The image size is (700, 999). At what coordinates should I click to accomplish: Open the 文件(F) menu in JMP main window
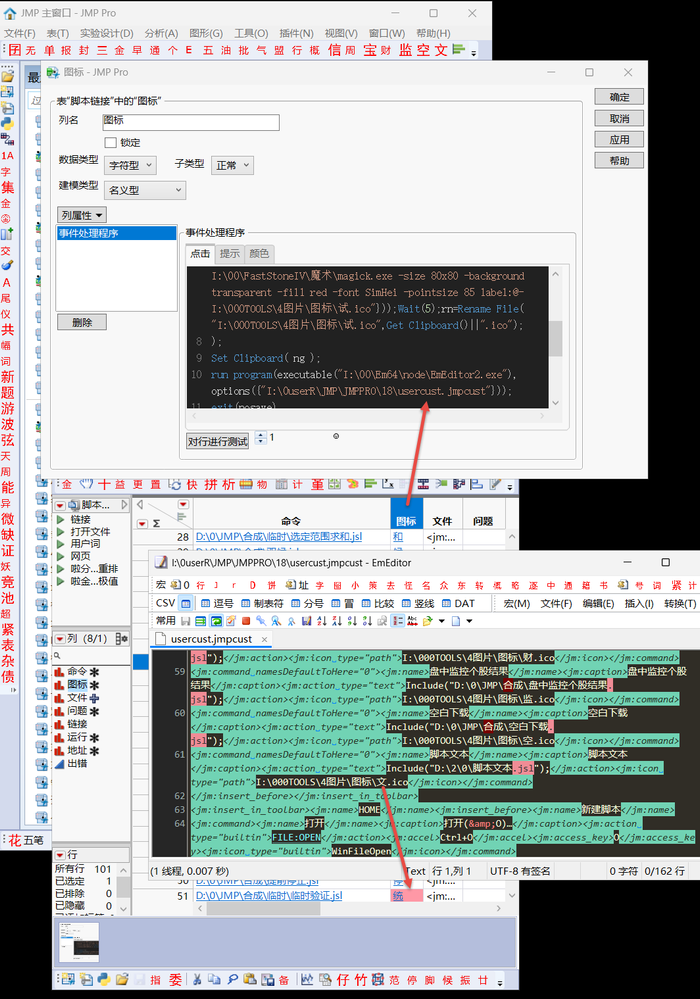tap(20, 33)
